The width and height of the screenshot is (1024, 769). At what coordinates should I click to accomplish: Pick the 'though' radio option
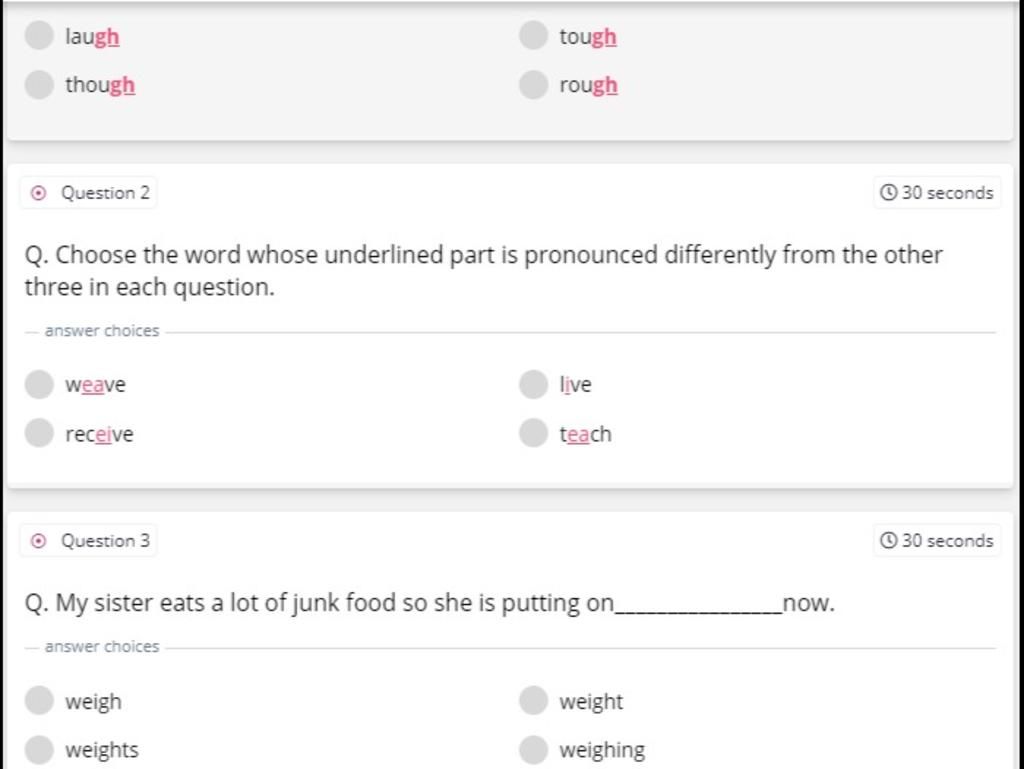[x=39, y=84]
